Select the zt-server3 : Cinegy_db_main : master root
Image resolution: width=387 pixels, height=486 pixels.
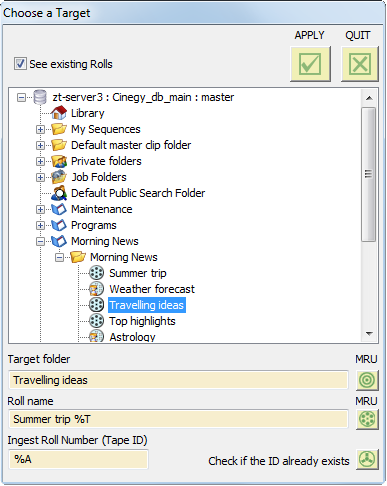(x=143, y=97)
